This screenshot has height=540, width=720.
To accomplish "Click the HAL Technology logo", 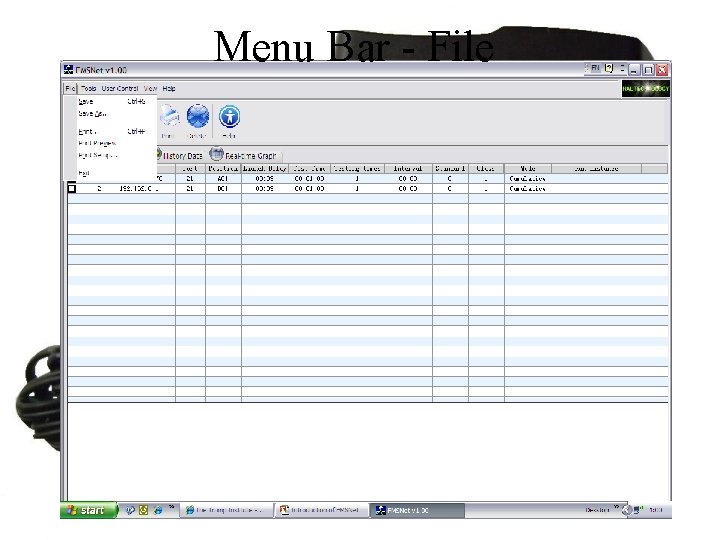I will coord(646,89).
